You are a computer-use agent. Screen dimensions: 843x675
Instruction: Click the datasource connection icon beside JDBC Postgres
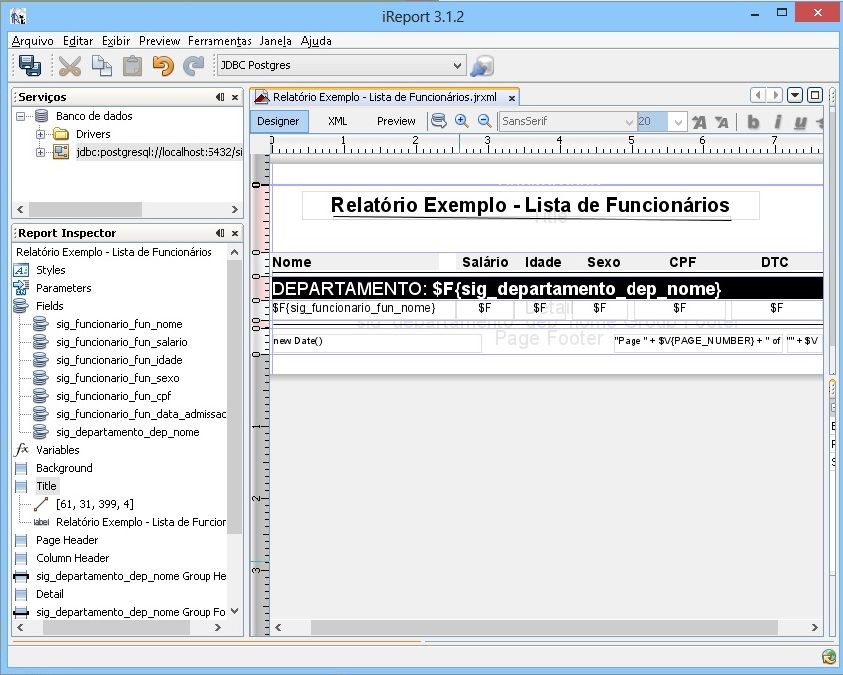tap(482, 66)
